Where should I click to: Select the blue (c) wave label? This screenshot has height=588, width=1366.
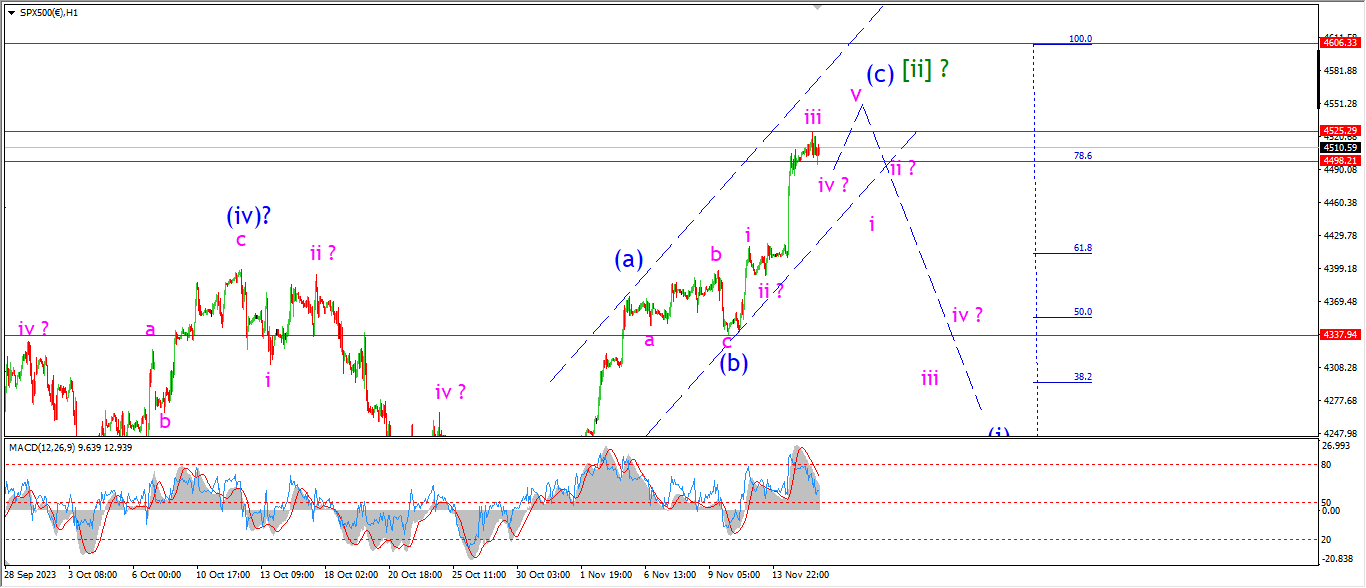[x=879, y=74]
